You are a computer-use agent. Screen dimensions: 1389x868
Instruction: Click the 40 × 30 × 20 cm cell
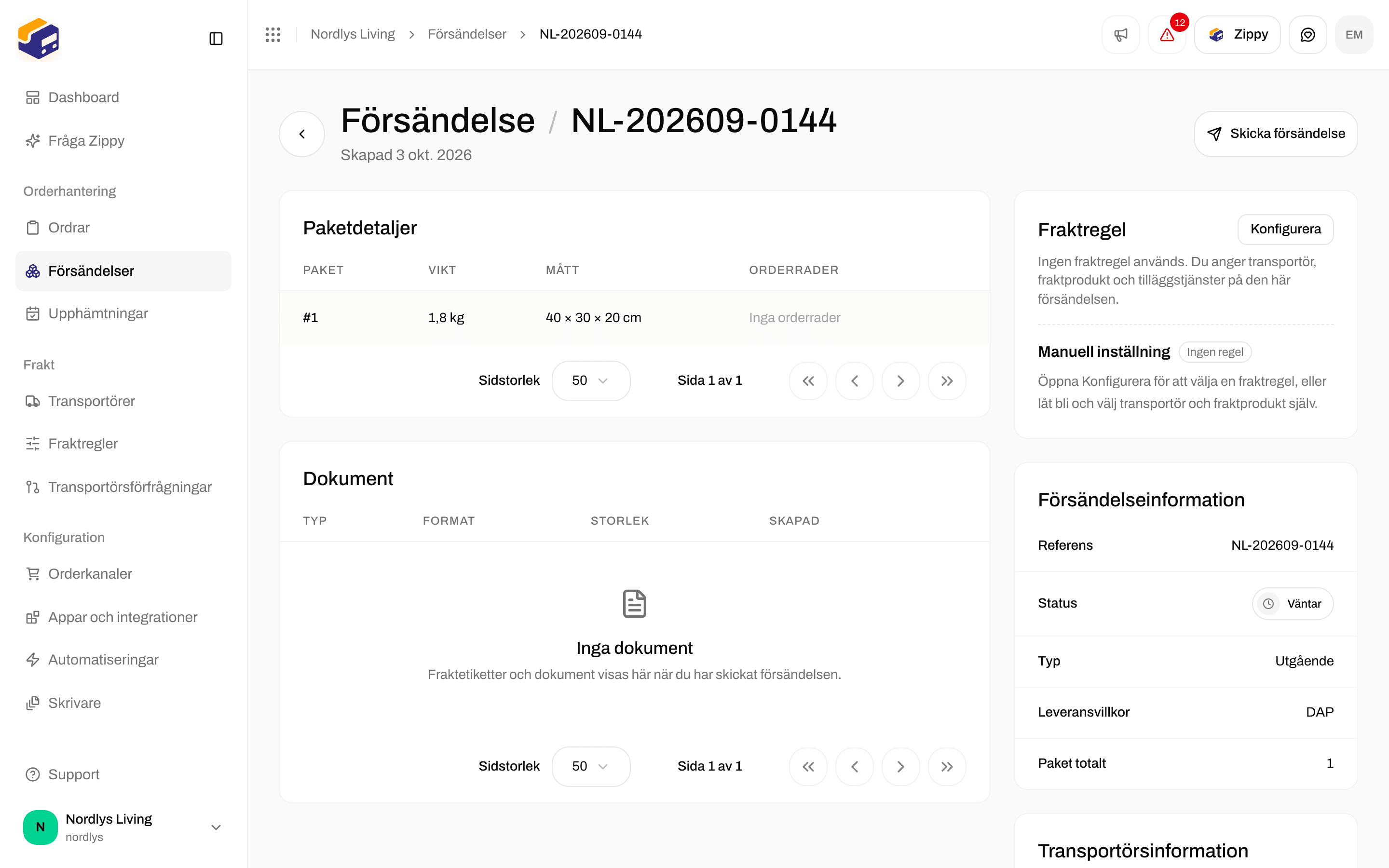tap(594, 317)
